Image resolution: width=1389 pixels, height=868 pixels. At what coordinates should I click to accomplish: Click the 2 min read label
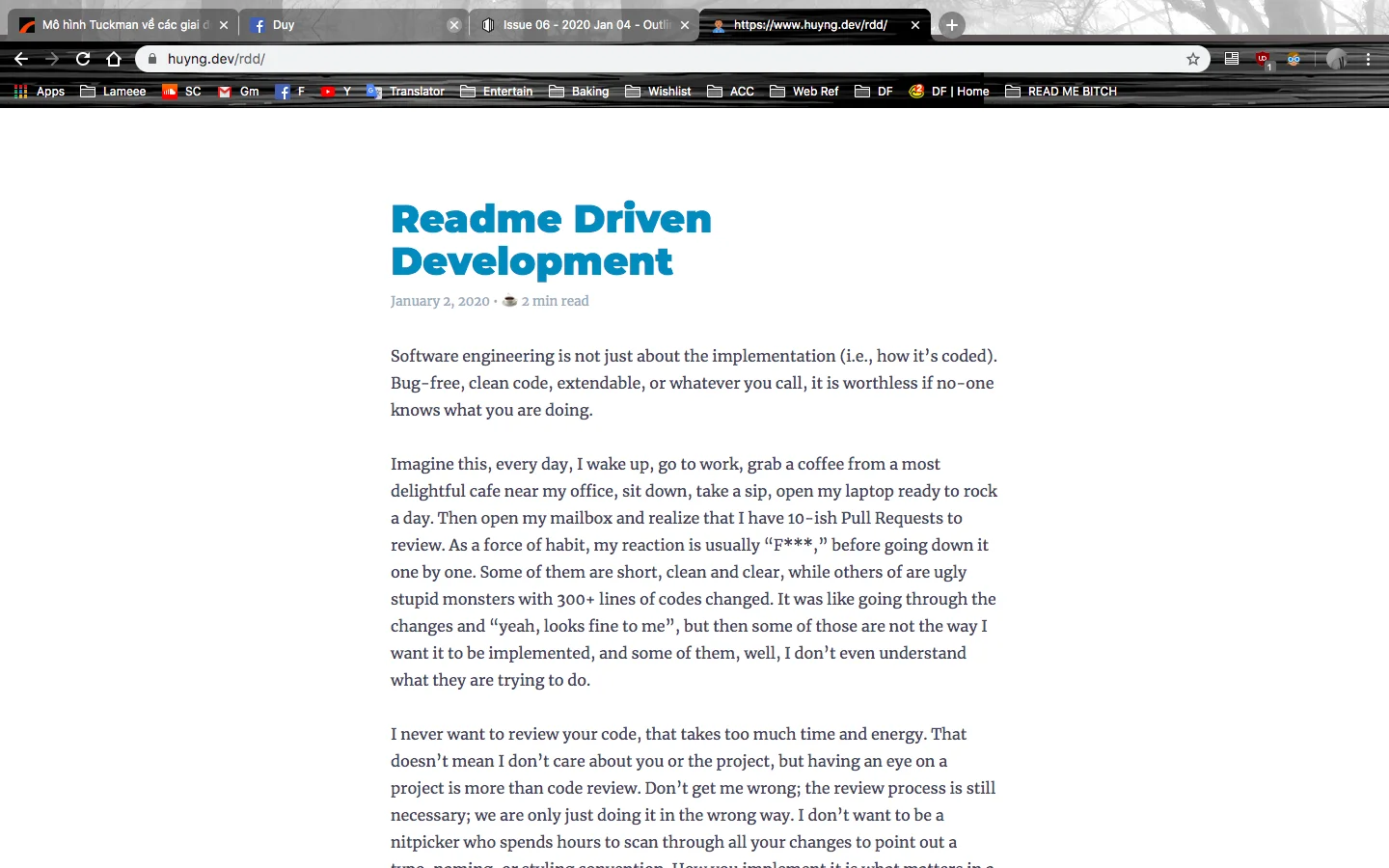555,301
